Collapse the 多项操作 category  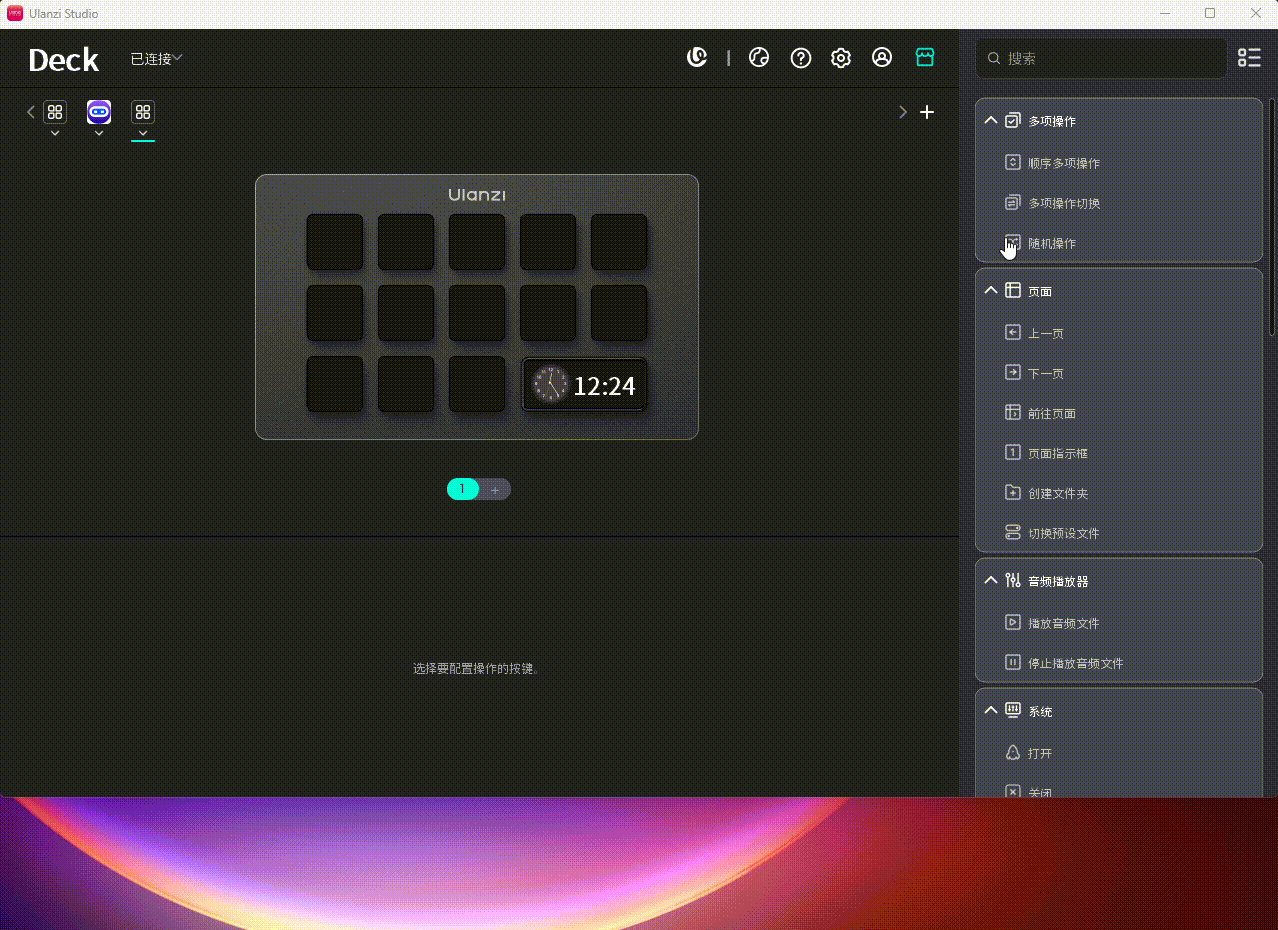991,121
